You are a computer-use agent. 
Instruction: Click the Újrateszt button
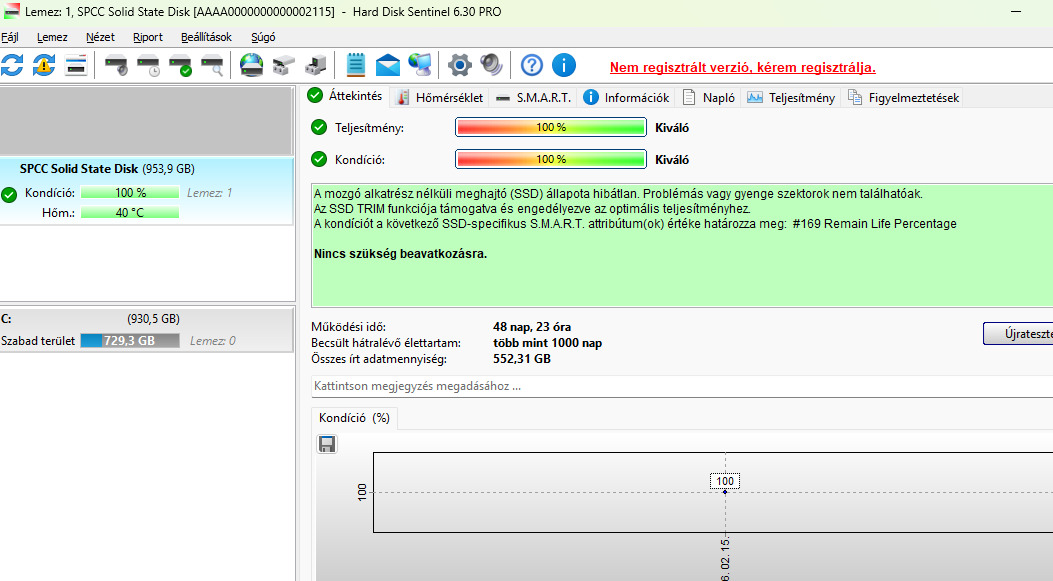pyautogui.click(x=1018, y=333)
